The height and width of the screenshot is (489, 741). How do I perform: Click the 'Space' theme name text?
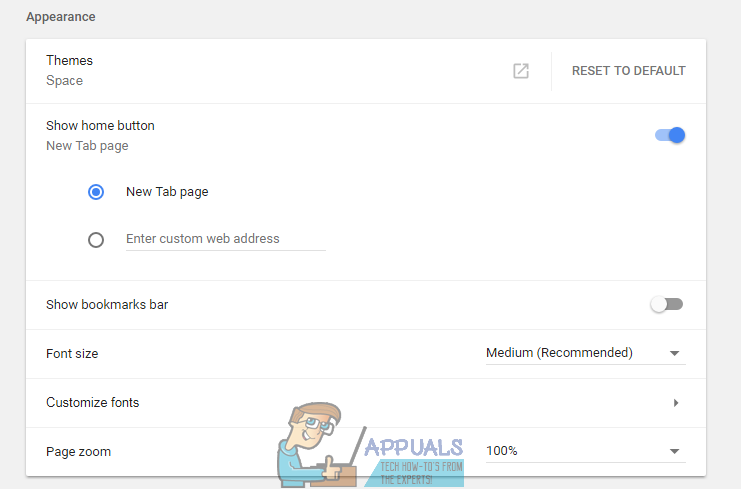coord(64,81)
